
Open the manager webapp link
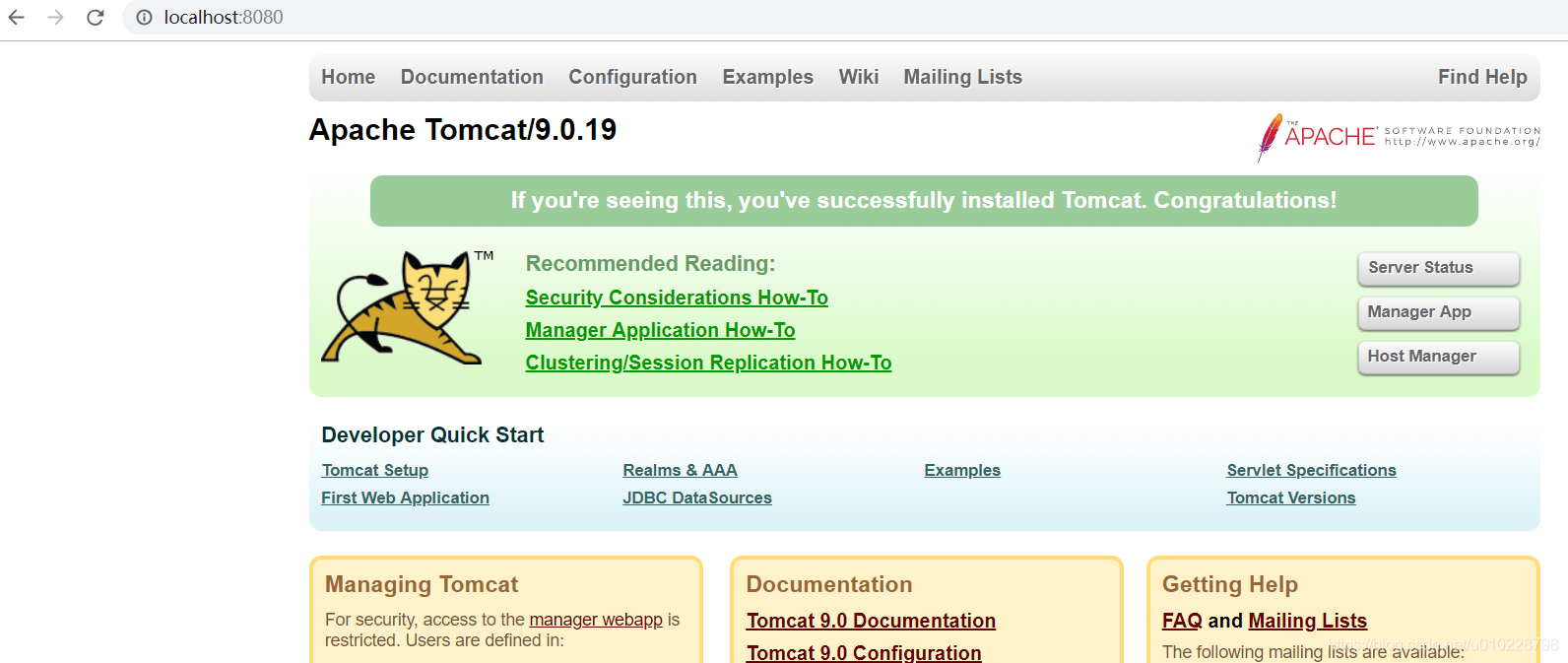(596, 620)
